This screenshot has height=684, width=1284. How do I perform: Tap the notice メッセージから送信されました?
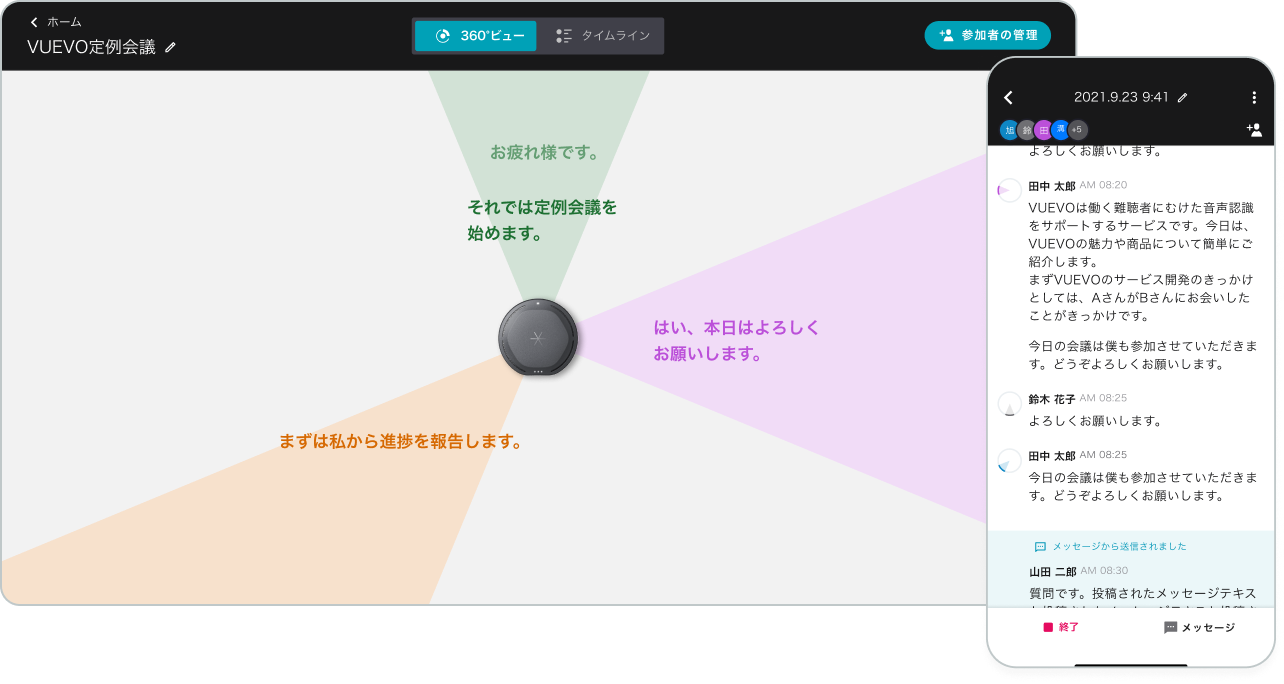click(x=1119, y=547)
